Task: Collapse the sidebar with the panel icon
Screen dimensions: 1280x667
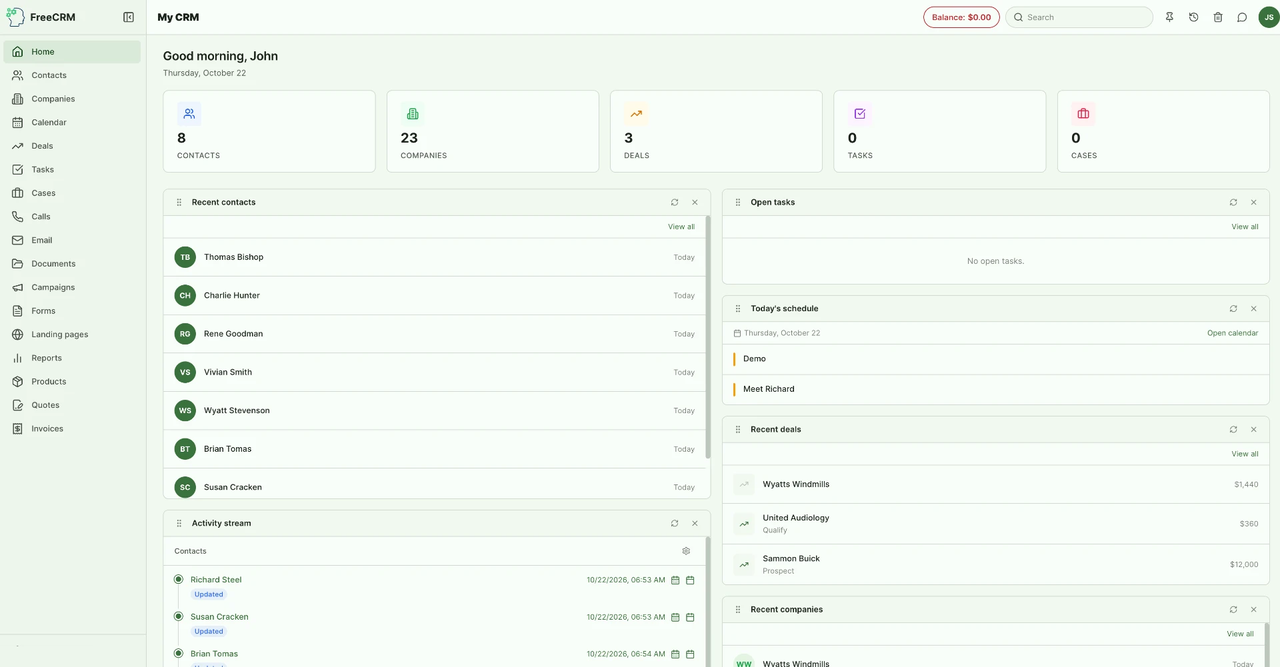Action: [128, 17]
